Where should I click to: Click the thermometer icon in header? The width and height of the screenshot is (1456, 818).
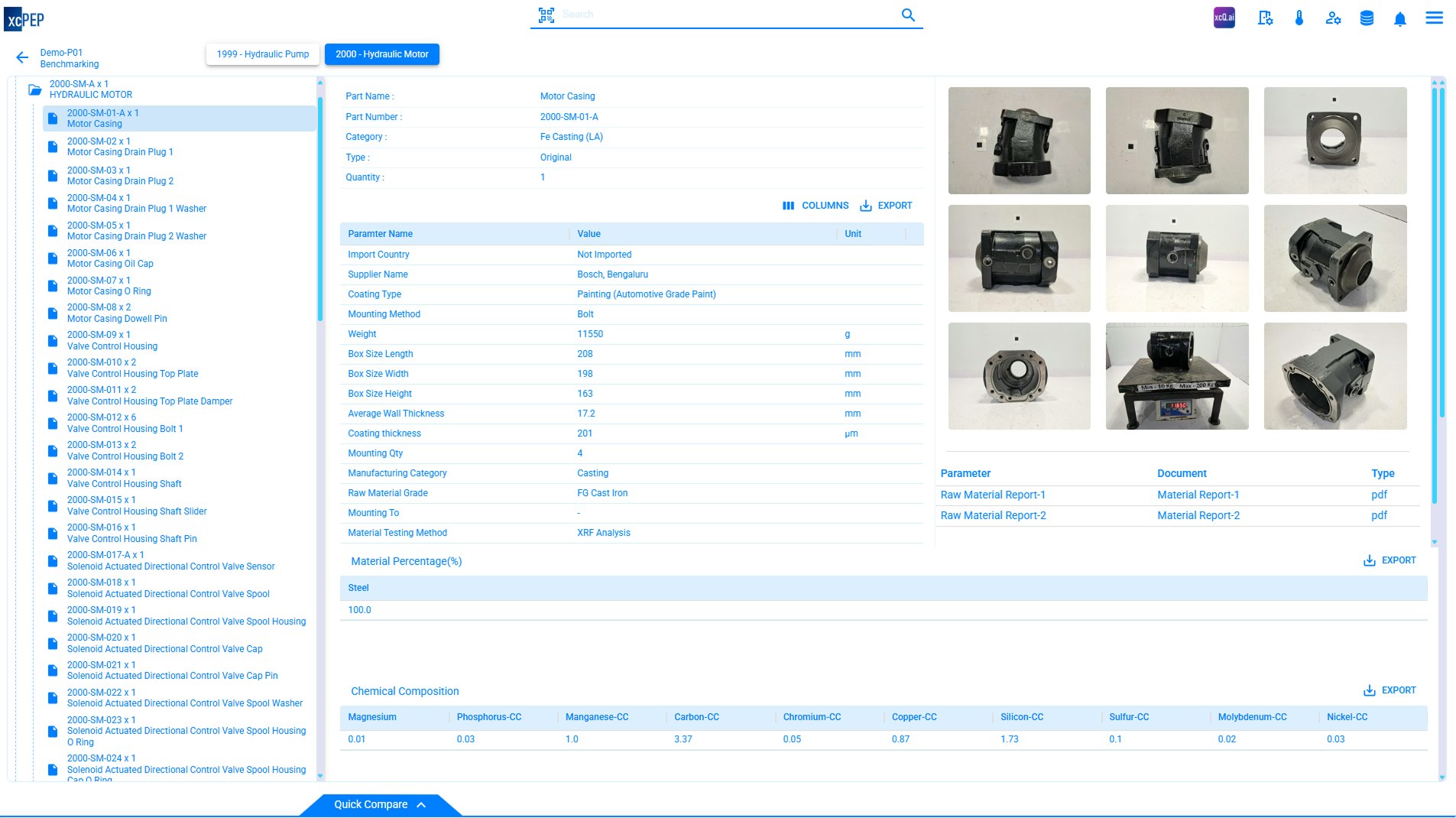pyautogui.click(x=1299, y=18)
